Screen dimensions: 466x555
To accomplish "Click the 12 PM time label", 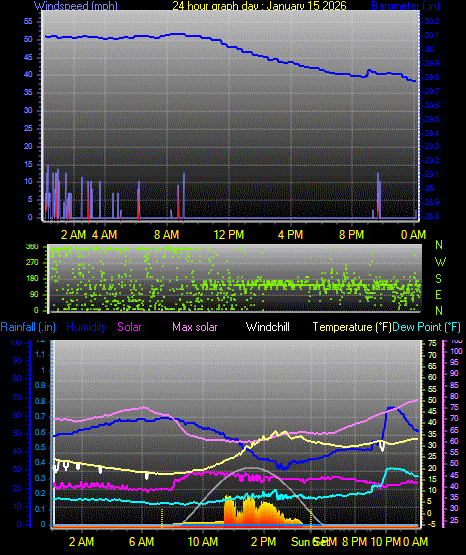I will tap(229, 235).
